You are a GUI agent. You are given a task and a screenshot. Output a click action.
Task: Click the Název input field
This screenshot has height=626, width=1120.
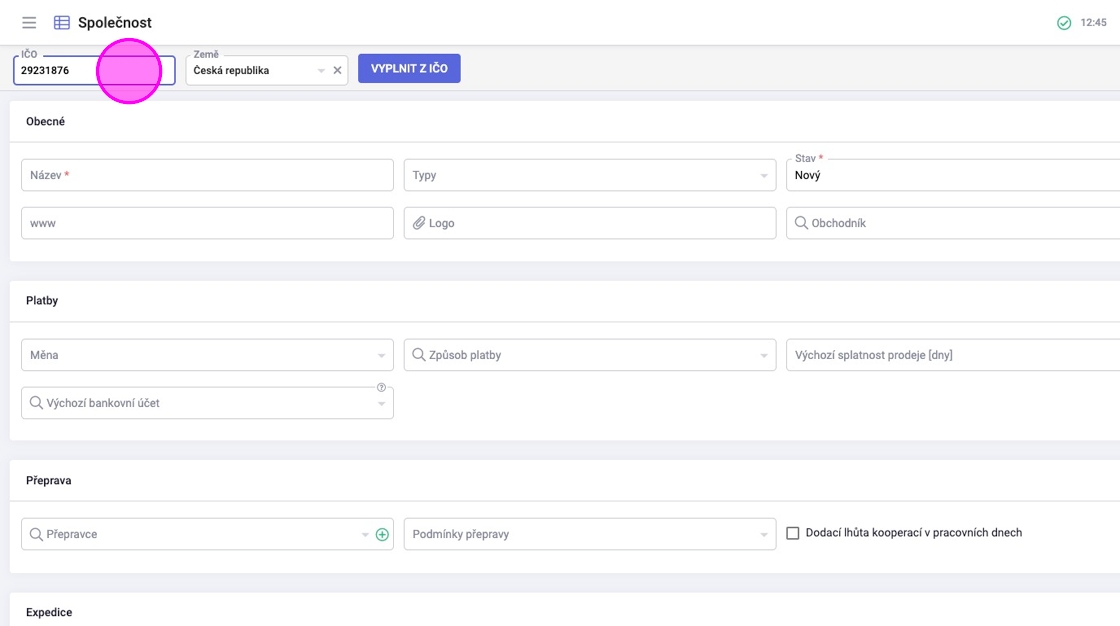click(x=207, y=176)
